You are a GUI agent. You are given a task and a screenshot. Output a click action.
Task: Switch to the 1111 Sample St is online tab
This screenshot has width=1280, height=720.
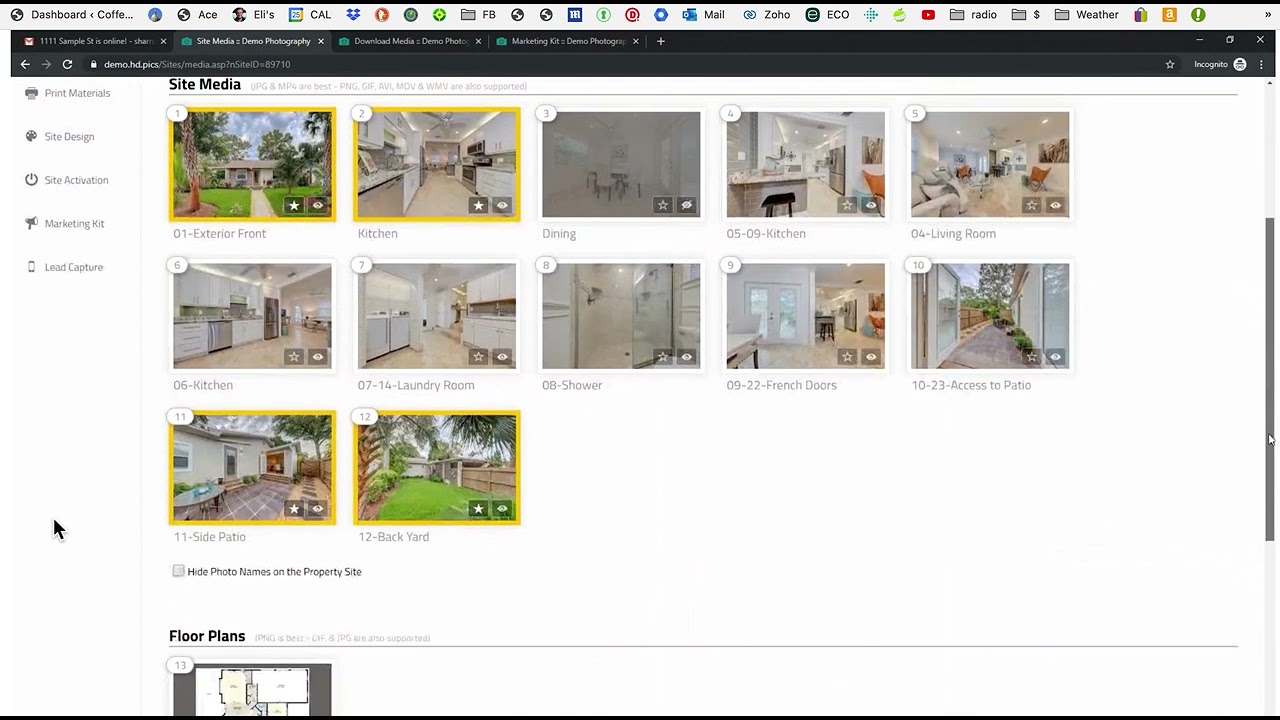tap(95, 41)
